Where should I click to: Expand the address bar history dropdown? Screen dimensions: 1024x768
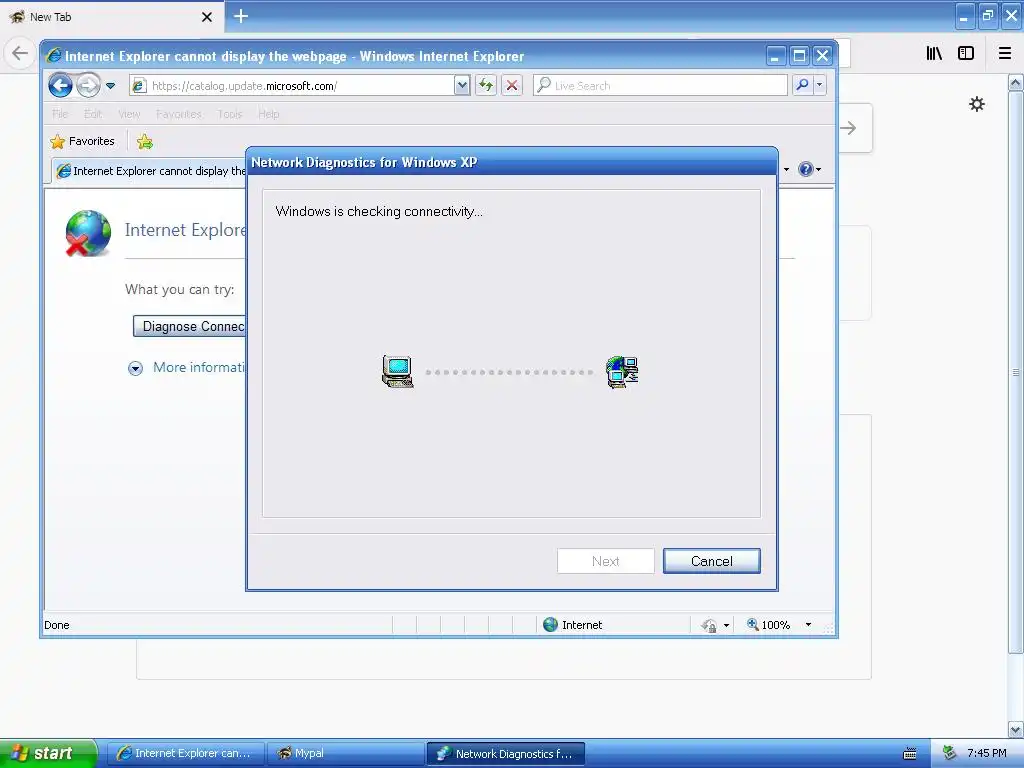tap(462, 86)
